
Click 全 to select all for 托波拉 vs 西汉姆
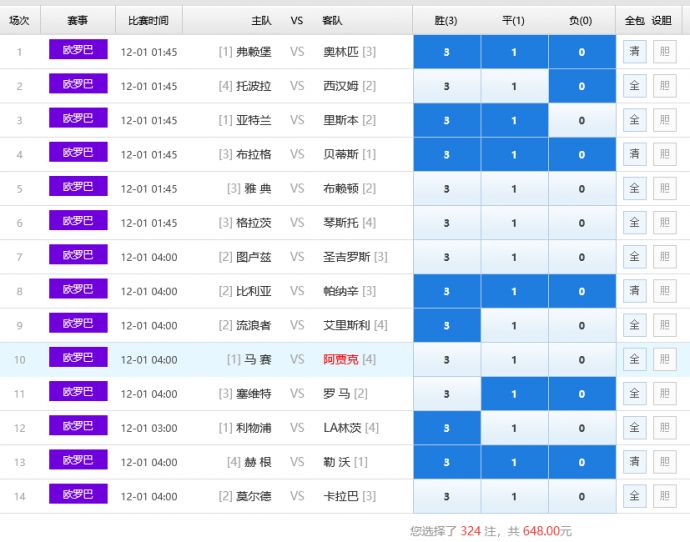634,86
